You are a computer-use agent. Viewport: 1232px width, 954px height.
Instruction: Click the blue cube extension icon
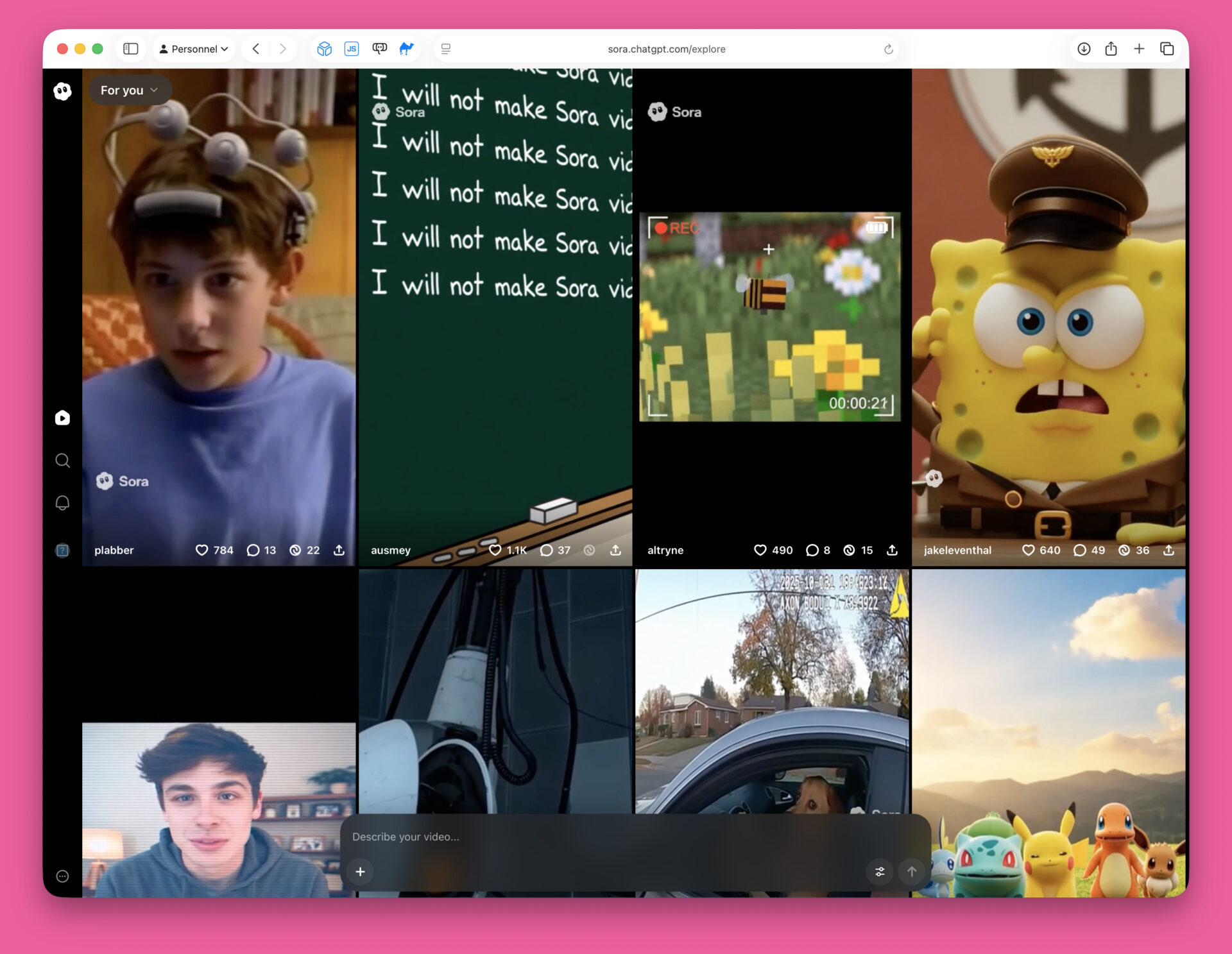tap(325, 49)
